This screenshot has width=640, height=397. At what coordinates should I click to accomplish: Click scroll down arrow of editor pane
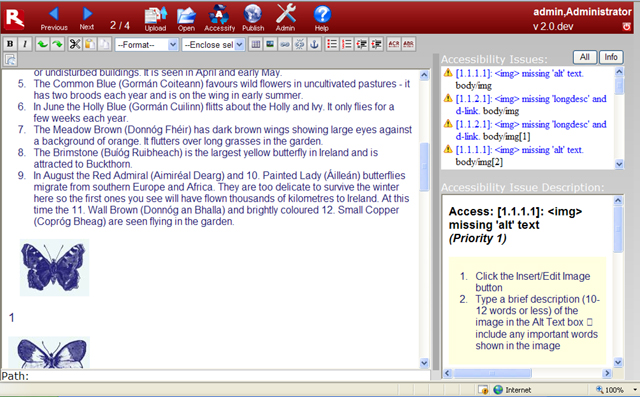coord(424,363)
